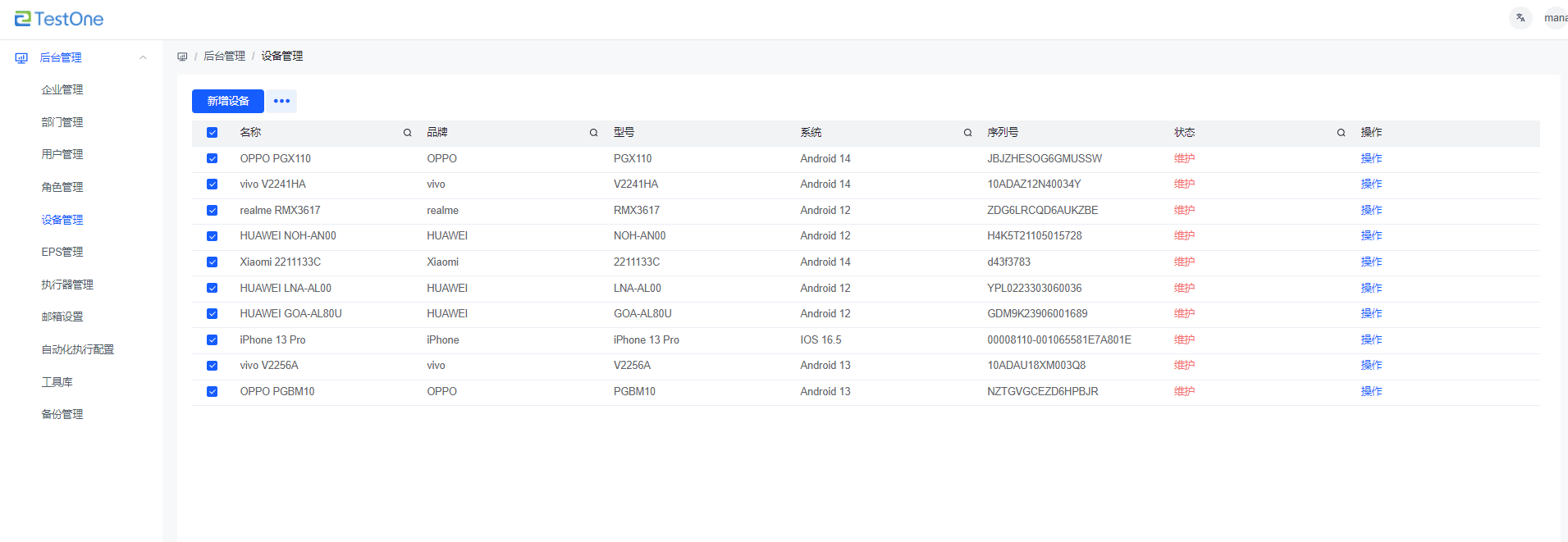
Task: Uncheck the HUAWEI NOH-AN00 row checkbox
Action: 212,236
